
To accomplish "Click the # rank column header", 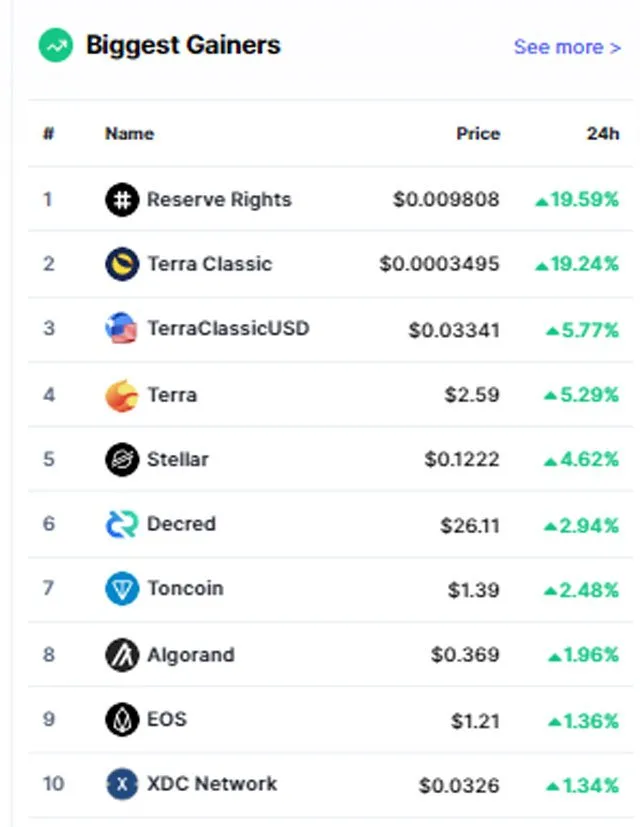I will coord(48,133).
